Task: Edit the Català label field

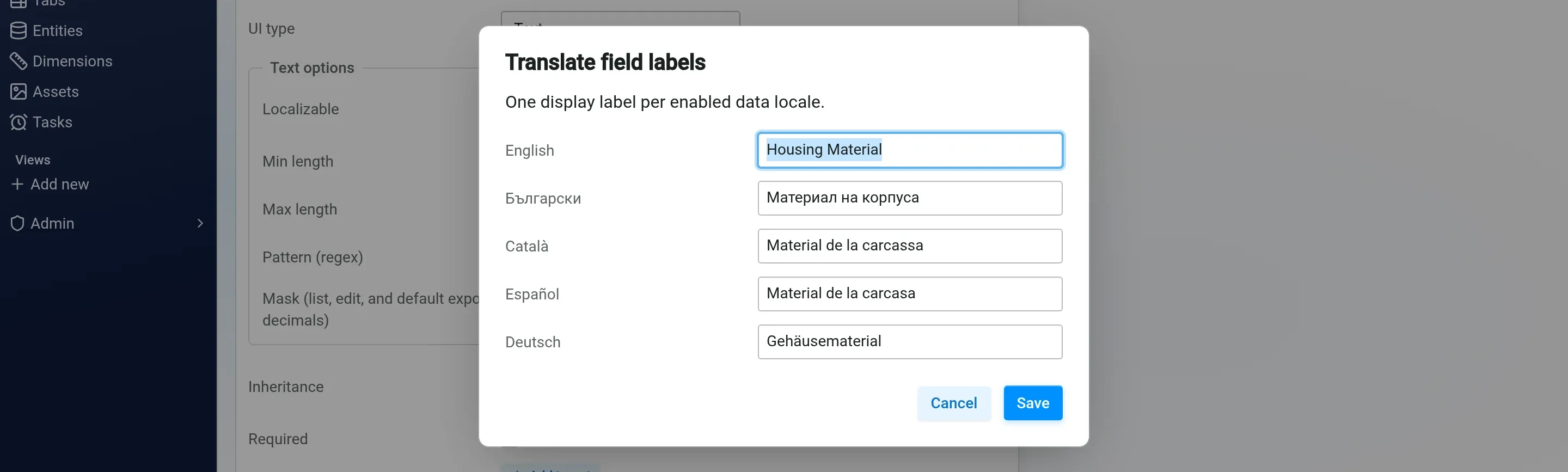Action: (x=909, y=246)
